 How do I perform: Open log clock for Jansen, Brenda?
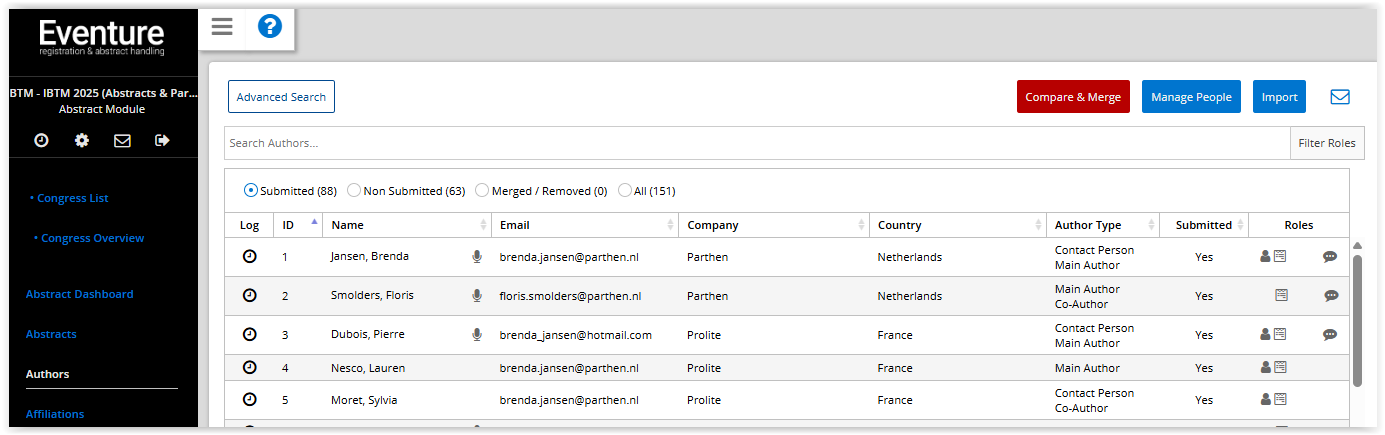click(250, 257)
